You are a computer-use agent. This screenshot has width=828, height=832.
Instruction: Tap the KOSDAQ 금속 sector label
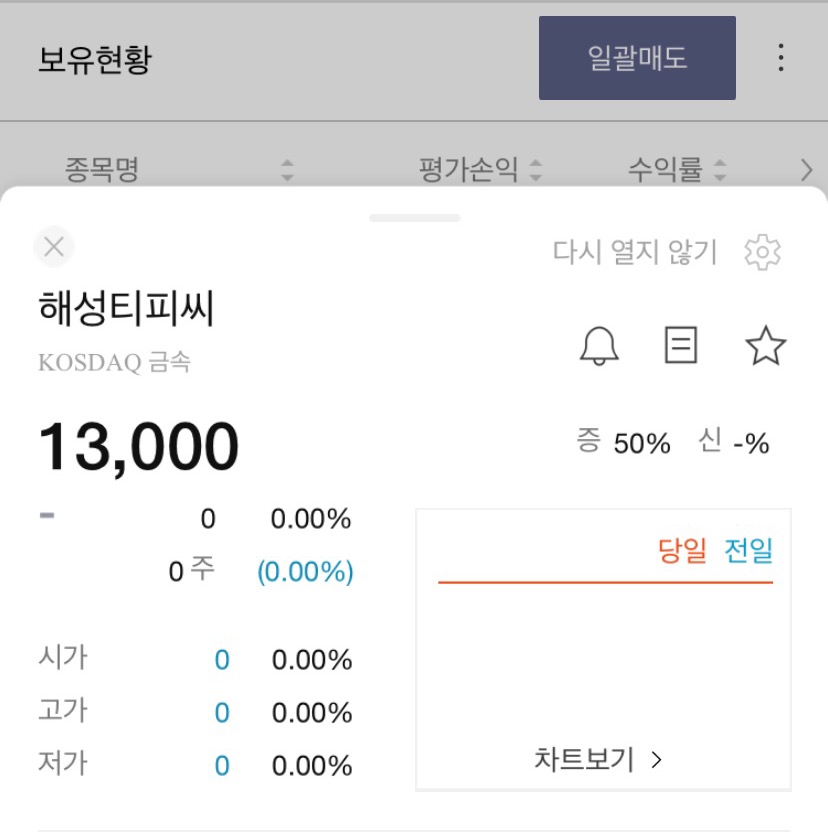[114, 362]
